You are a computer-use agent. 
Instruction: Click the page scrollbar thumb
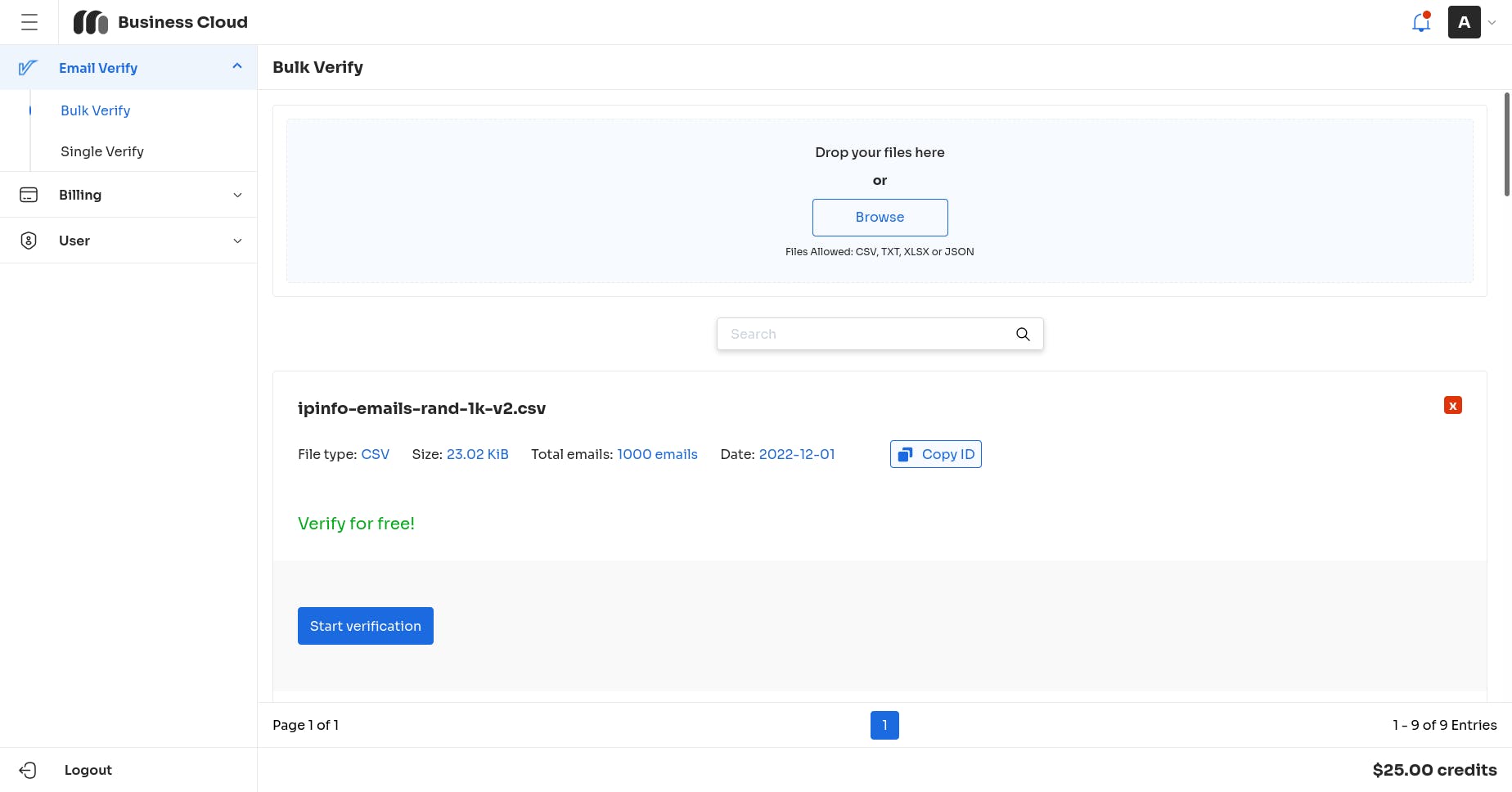(1507, 144)
